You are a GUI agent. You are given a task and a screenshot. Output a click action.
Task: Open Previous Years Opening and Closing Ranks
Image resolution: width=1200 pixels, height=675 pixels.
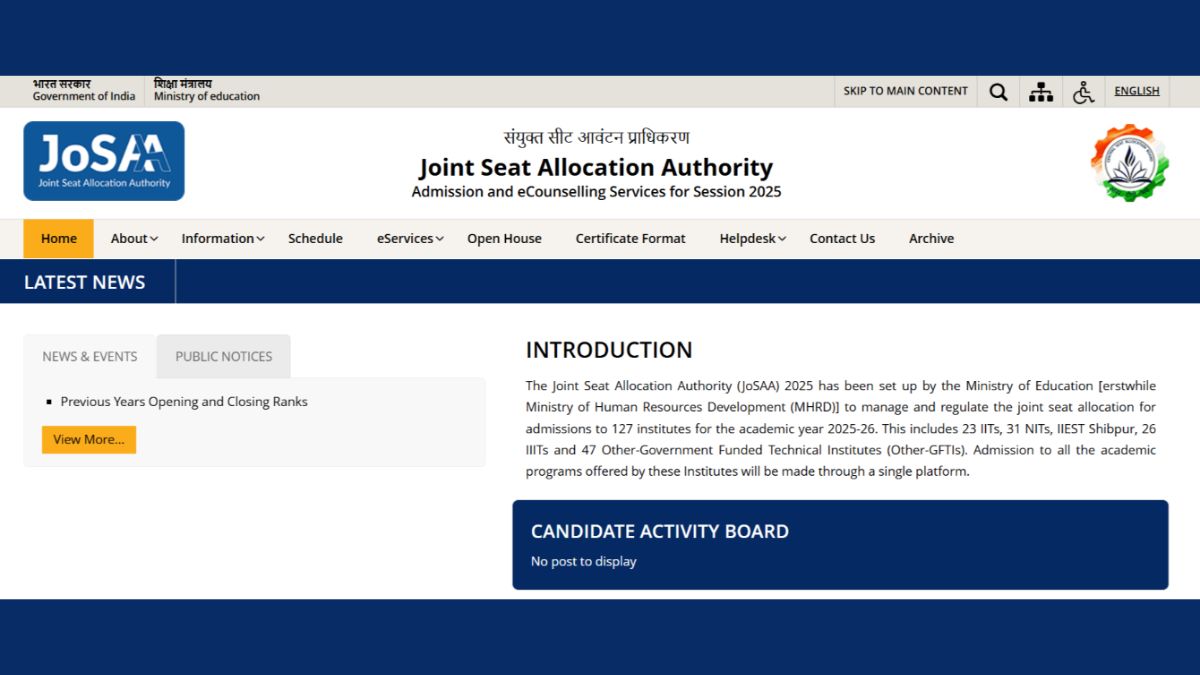[x=183, y=401]
